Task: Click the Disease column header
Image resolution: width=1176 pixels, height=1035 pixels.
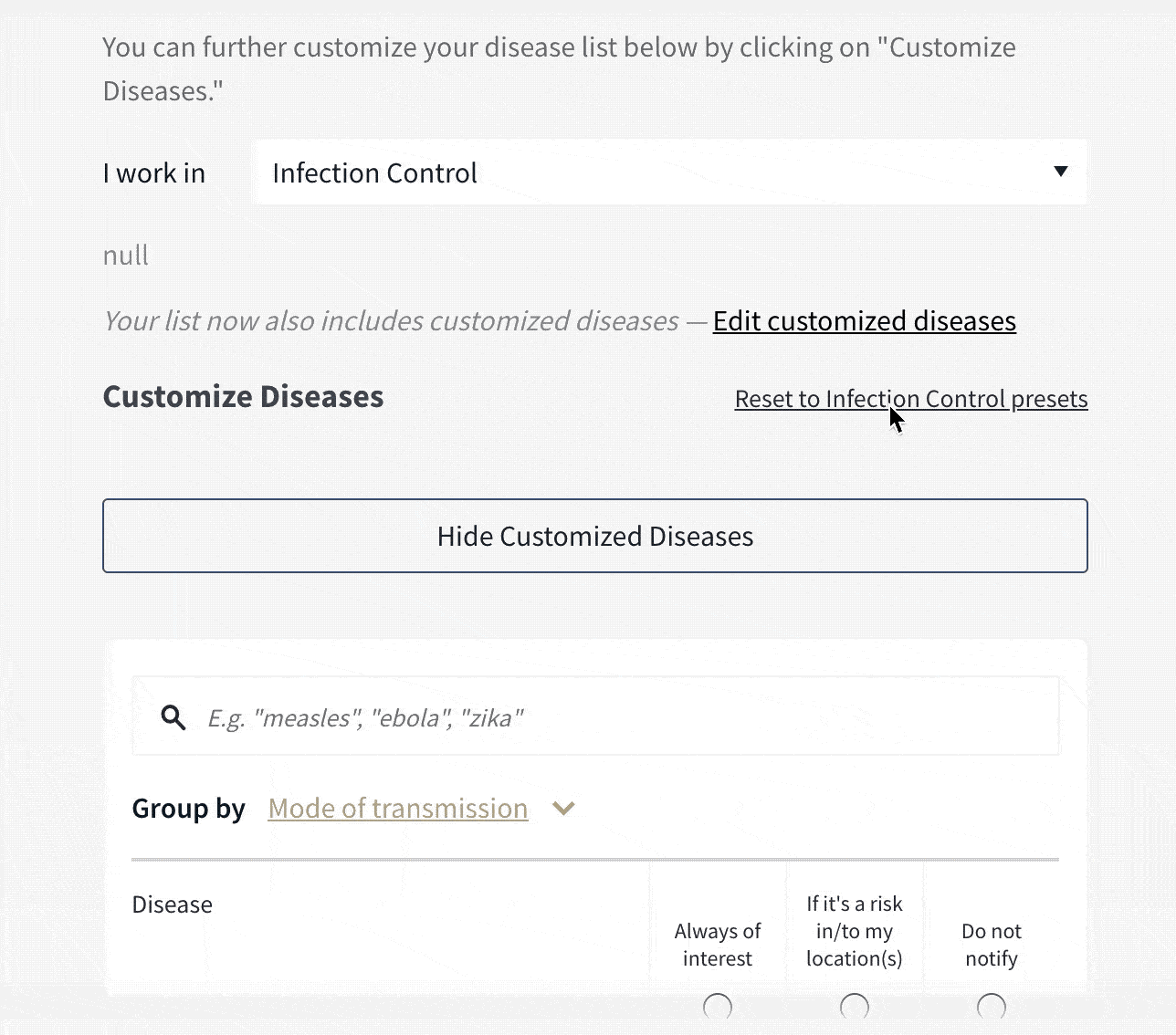Action: [172, 904]
